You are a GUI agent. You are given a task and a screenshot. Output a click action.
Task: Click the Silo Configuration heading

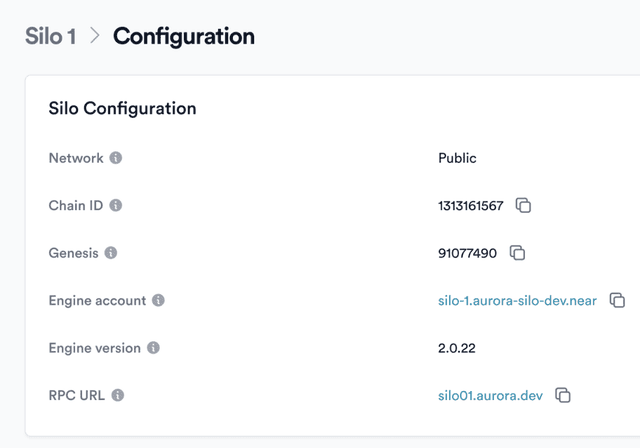tap(122, 108)
